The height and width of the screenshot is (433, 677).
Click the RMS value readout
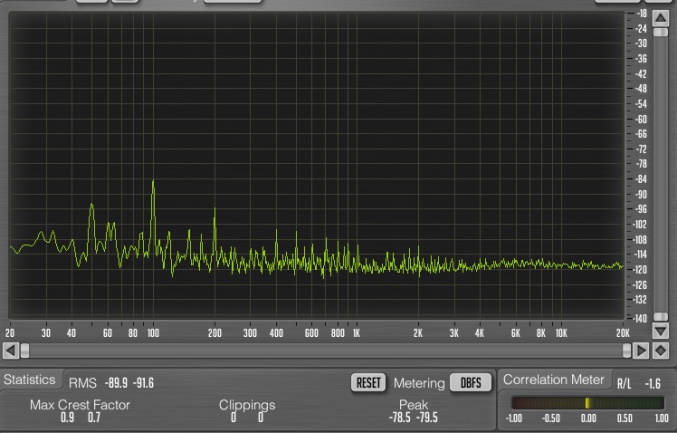[x=129, y=383]
